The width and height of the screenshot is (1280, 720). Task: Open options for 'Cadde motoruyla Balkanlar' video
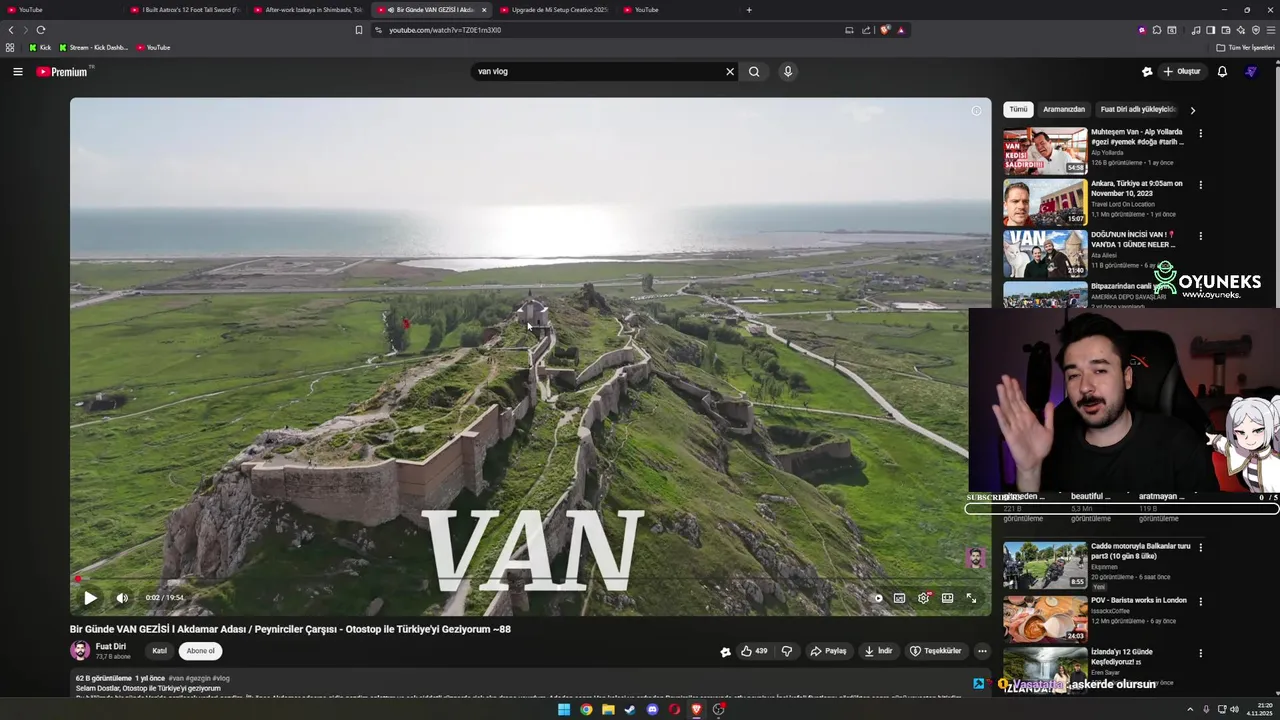[x=1201, y=548]
